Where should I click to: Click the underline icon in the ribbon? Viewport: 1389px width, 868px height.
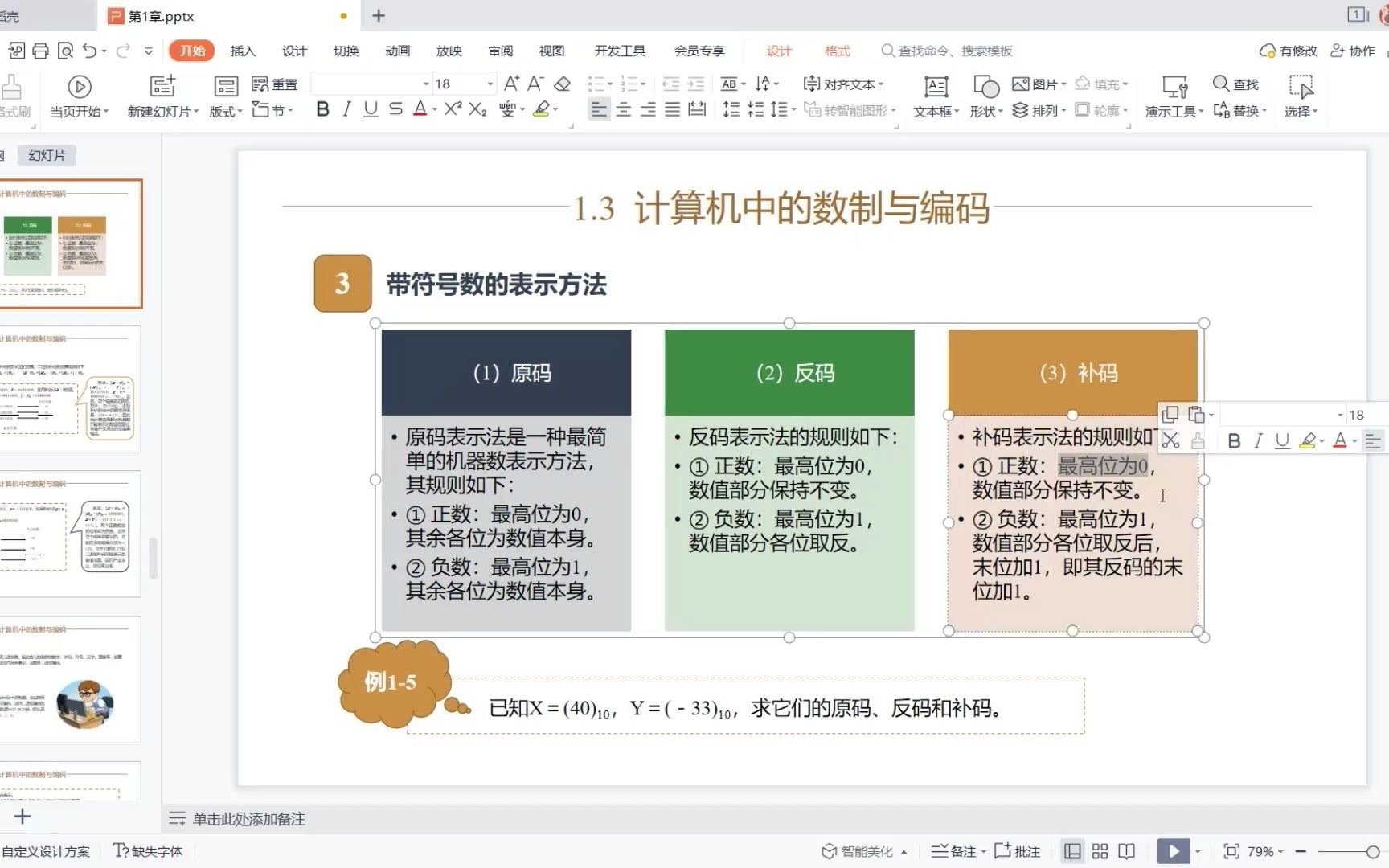(x=370, y=110)
